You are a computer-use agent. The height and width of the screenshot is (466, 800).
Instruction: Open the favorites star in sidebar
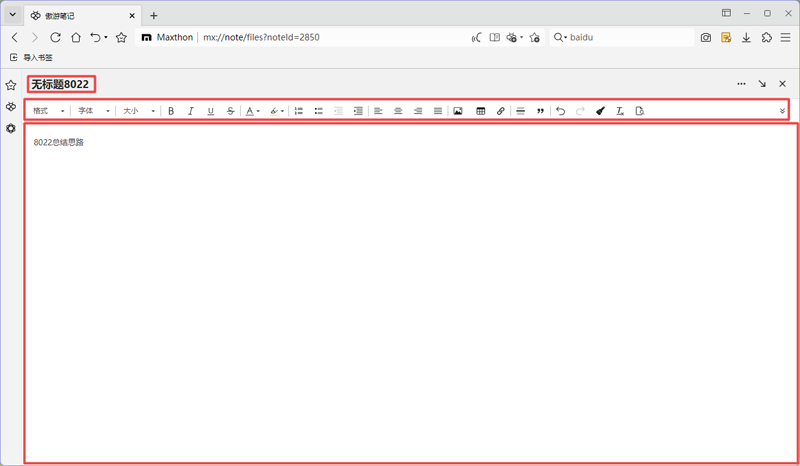(11, 85)
